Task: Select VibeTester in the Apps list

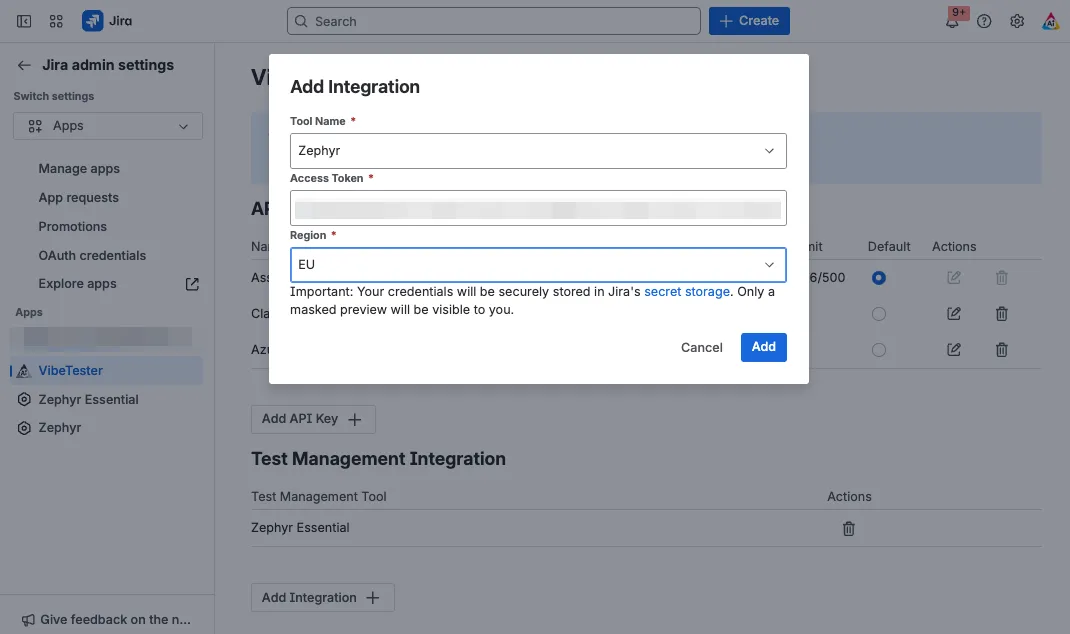Action: 107,371
